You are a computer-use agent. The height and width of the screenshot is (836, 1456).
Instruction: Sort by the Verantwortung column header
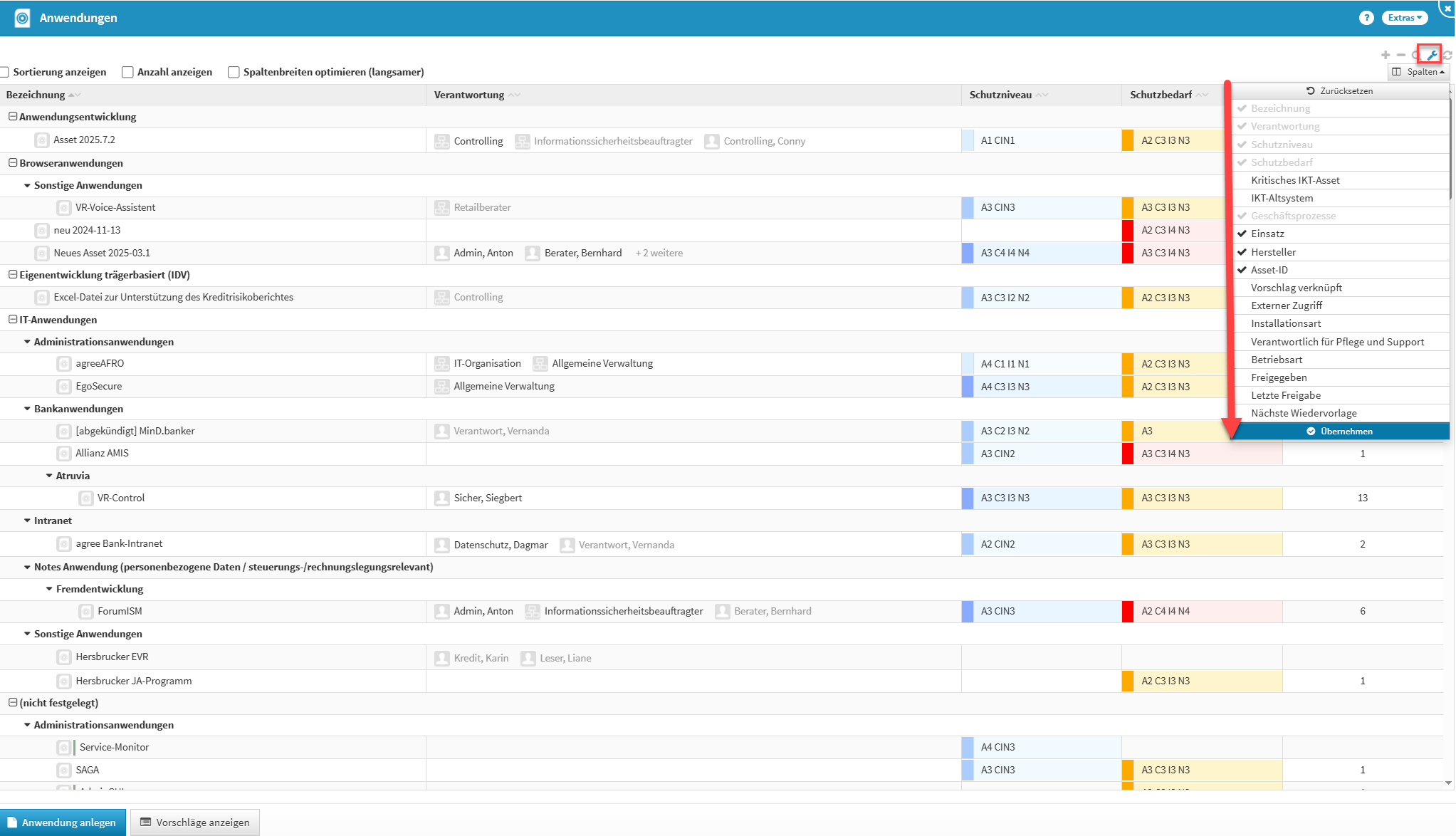pyautogui.click(x=469, y=95)
